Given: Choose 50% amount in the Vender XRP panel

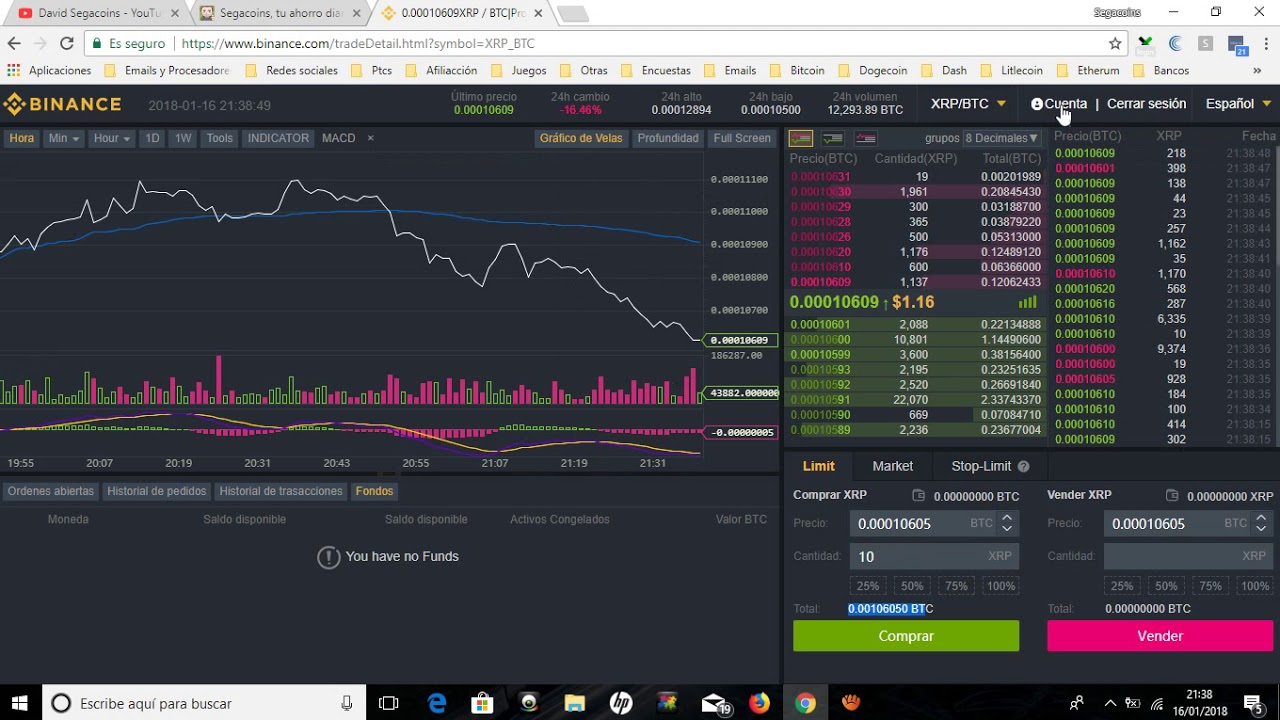Looking at the screenshot, I should pos(1166,586).
